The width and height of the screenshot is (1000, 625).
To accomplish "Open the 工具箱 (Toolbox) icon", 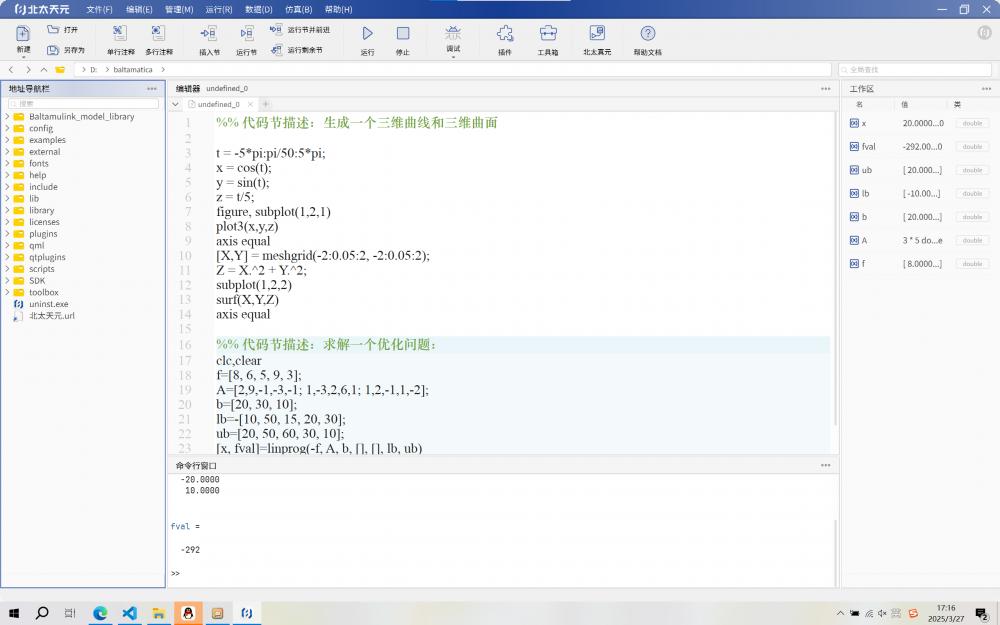I will click(548, 34).
